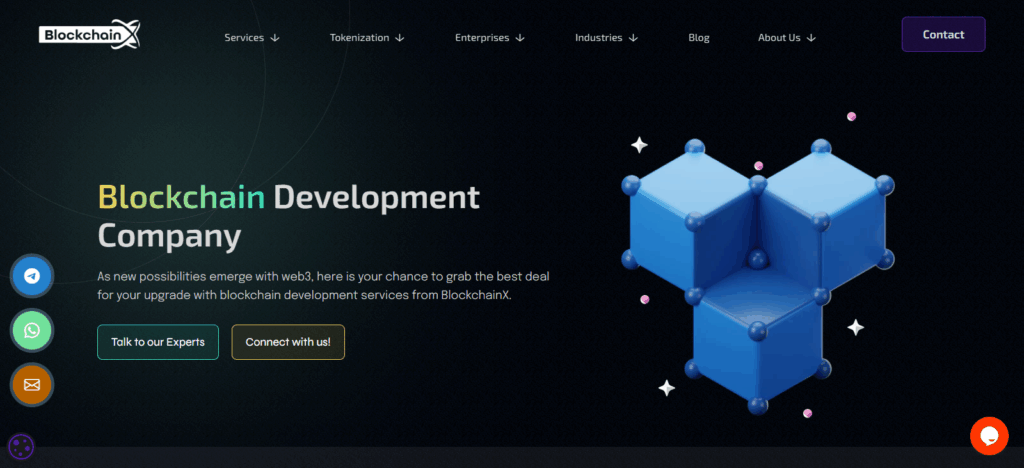The height and width of the screenshot is (468, 1024).
Task: Expand the Enterprises dropdown menu
Action: point(489,38)
